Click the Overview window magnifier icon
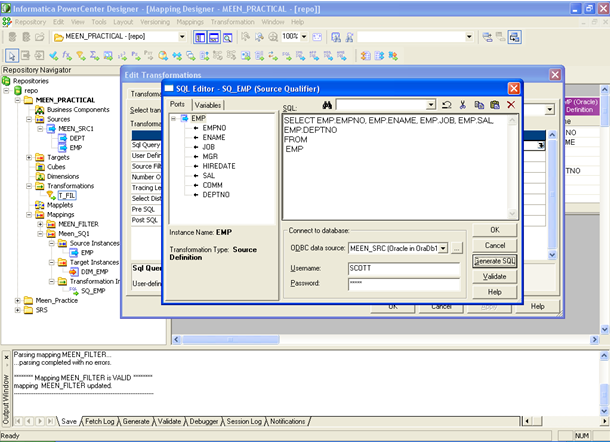The image size is (610, 442). tap(228, 37)
